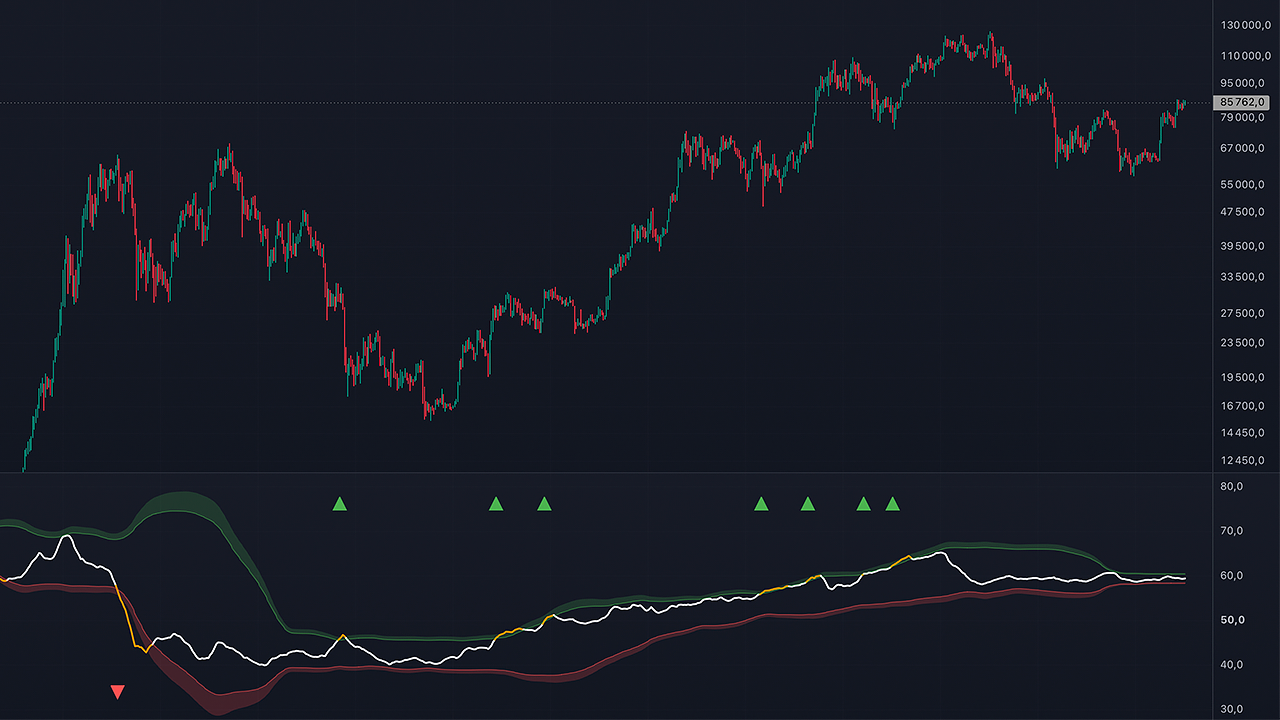Screen dimensions: 1280x720
Task: Pick the 23 500,0 price axis label
Action: tap(1245, 343)
